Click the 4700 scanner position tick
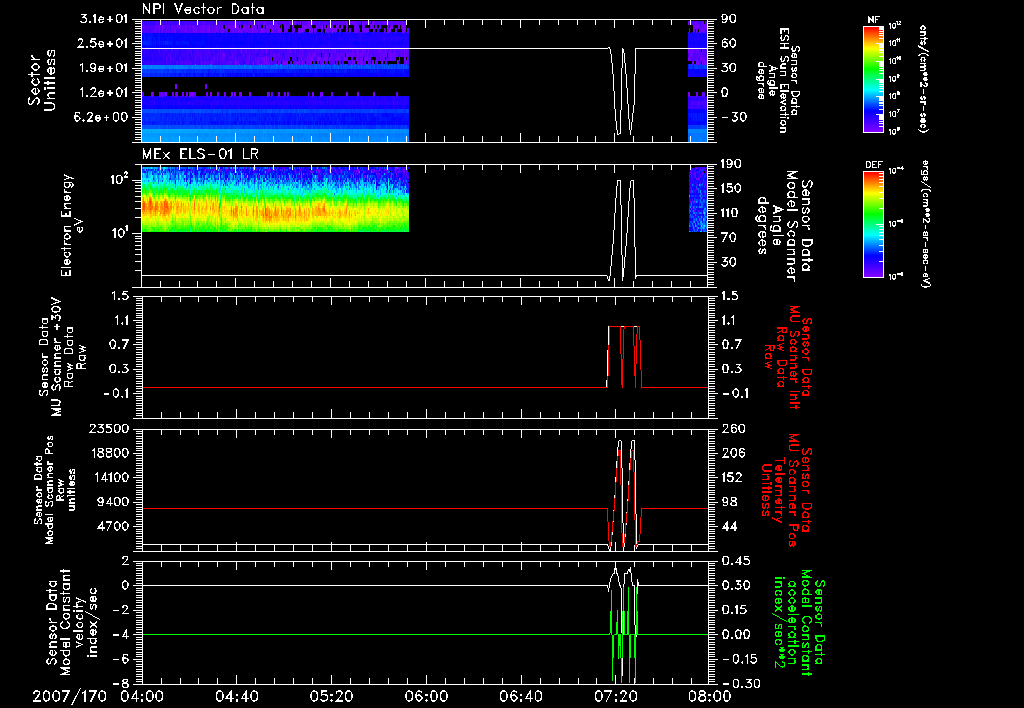The height and width of the screenshot is (708, 1024). (113, 526)
